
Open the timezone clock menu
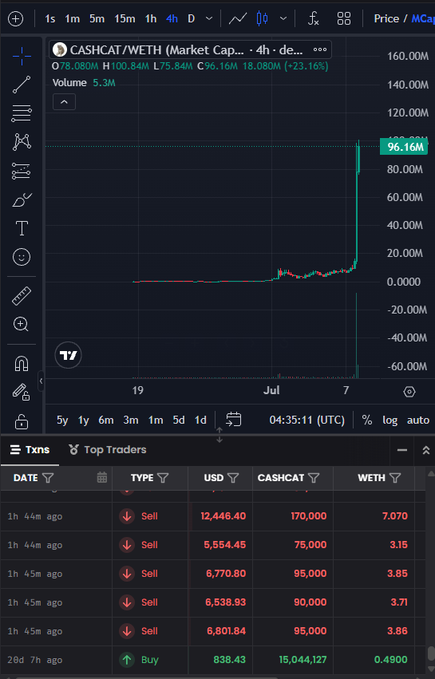pyautogui.click(x=307, y=420)
